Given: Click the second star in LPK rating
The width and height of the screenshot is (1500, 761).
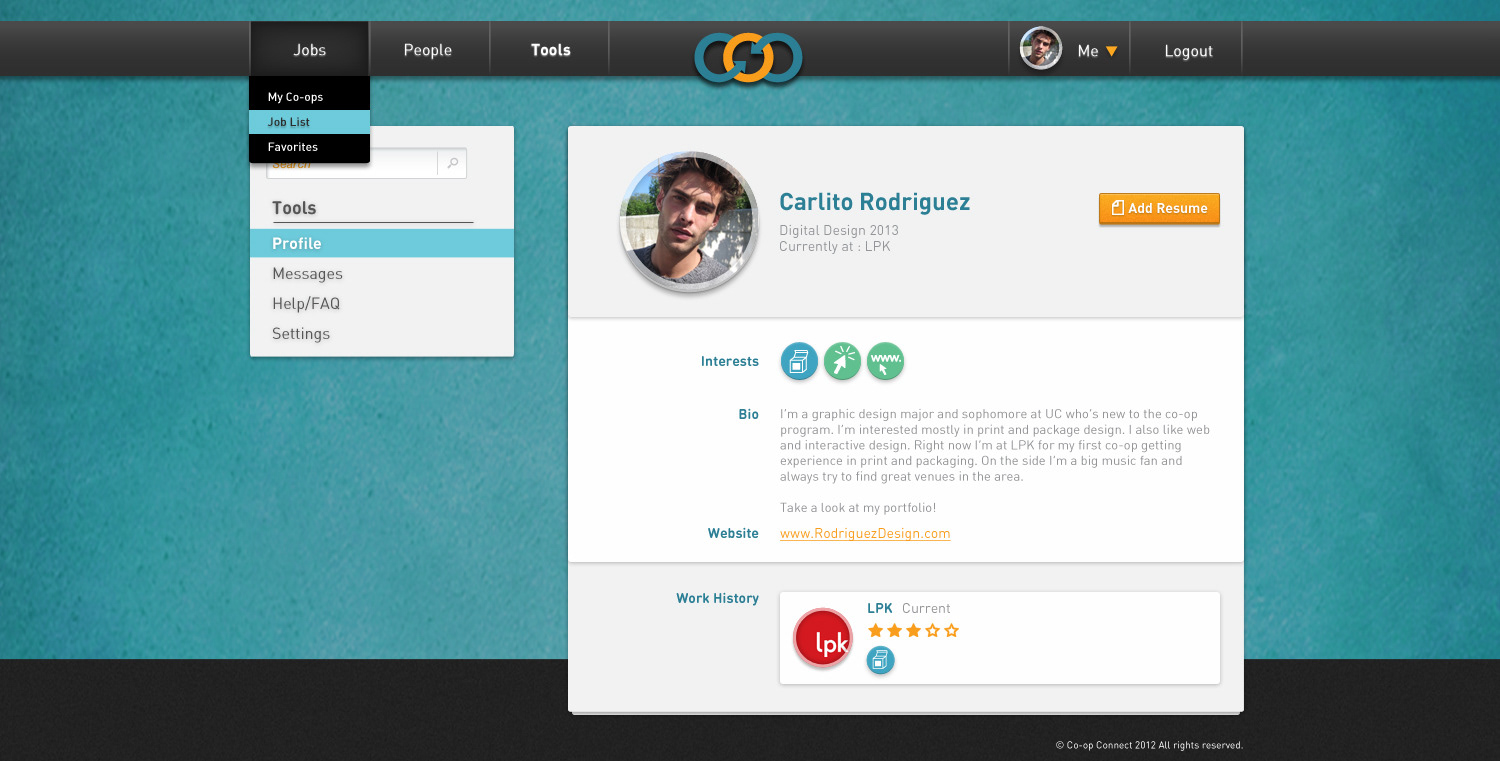Looking at the screenshot, I should pos(895,631).
